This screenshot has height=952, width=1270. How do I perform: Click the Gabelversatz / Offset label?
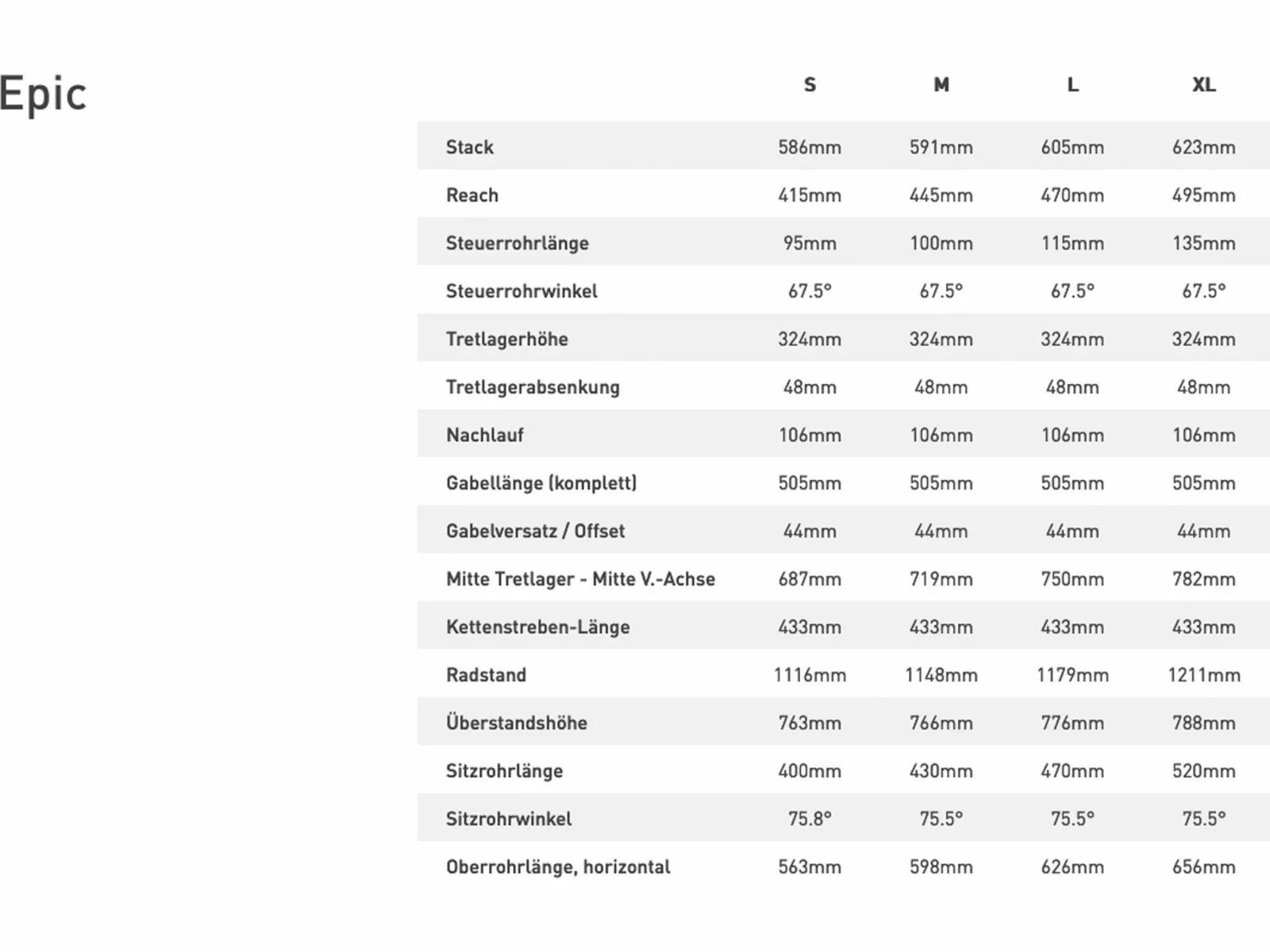536,531
